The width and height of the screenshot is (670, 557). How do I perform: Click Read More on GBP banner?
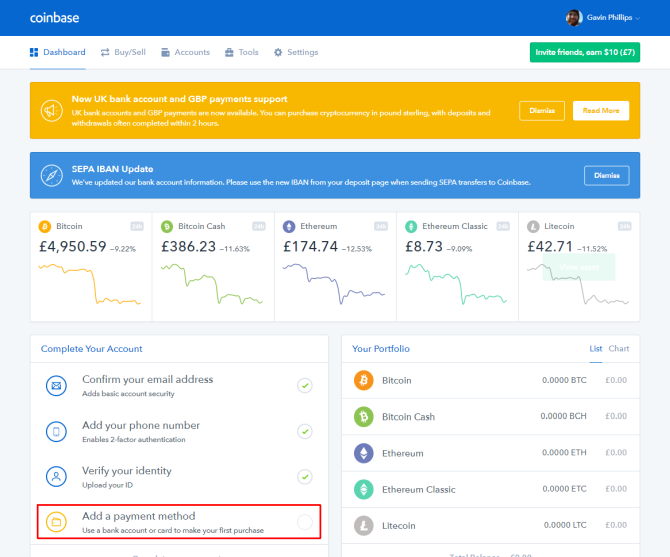click(x=601, y=111)
